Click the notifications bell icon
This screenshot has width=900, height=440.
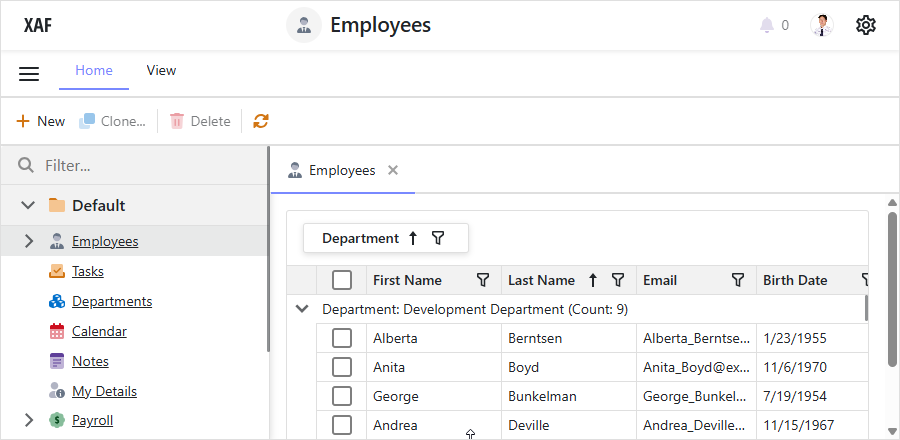coord(767,25)
